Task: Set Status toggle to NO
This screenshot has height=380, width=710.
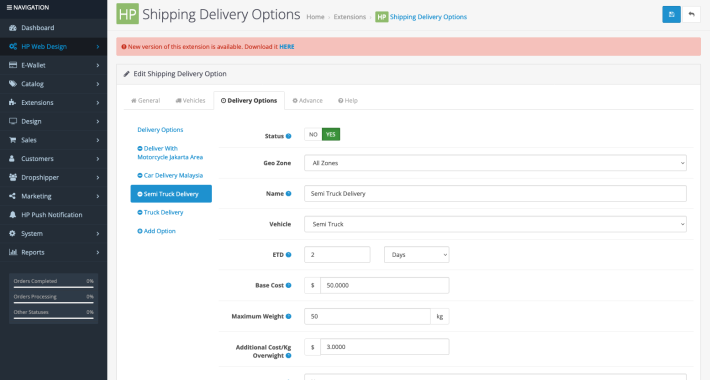Action: (x=313, y=135)
